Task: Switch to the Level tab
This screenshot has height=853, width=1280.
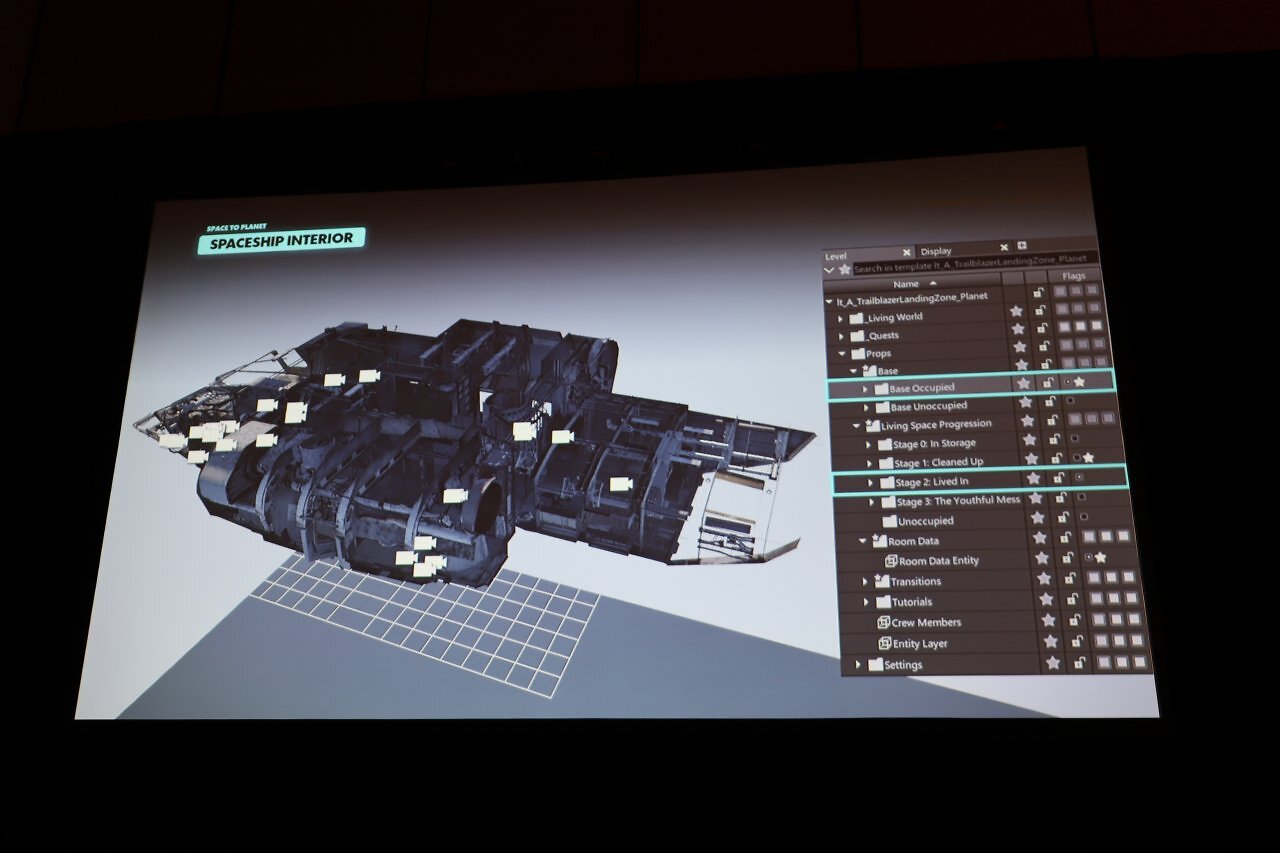Action: [x=836, y=255]
